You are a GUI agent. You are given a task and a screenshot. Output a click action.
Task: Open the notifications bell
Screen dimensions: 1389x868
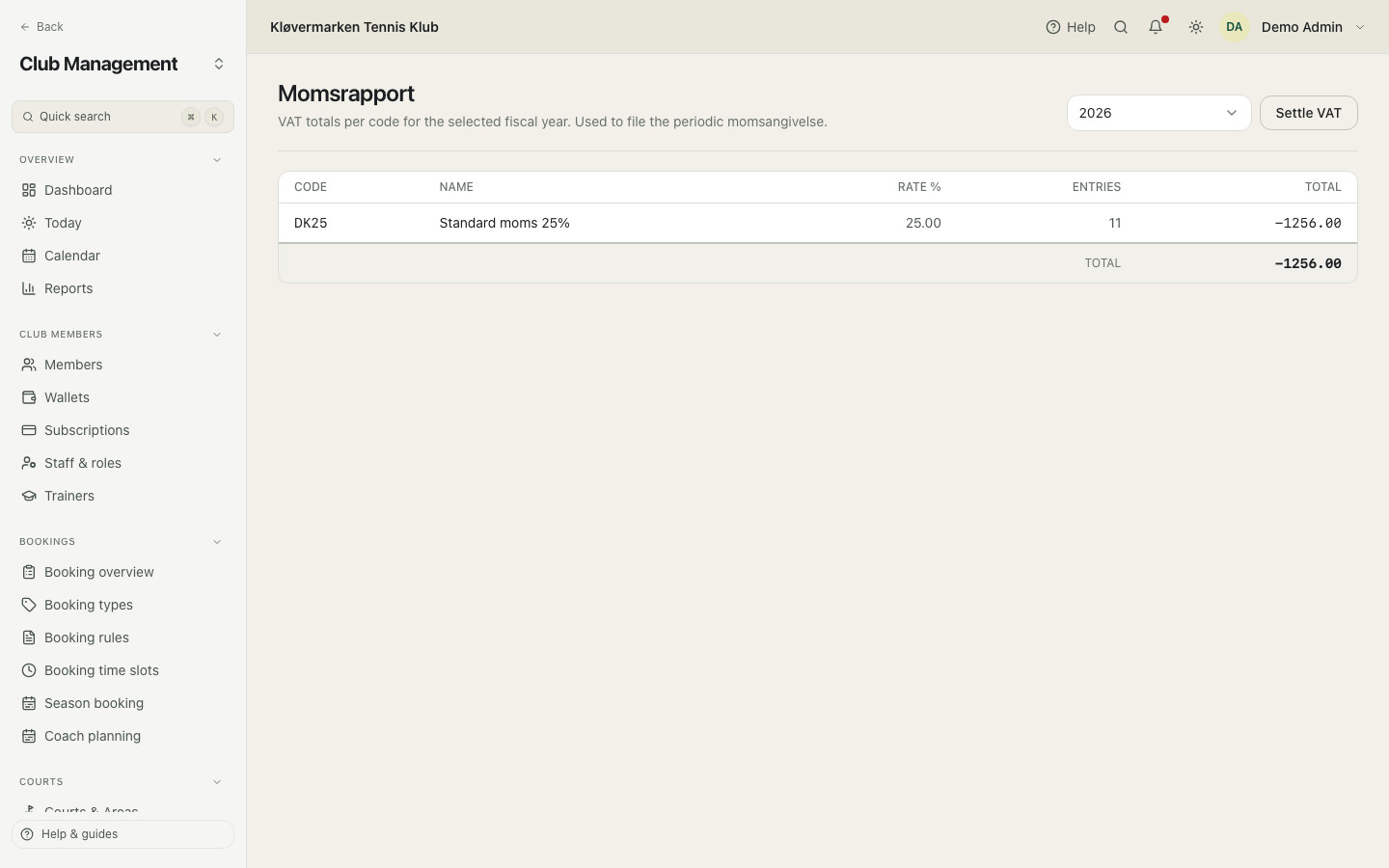coord(1156,27)
